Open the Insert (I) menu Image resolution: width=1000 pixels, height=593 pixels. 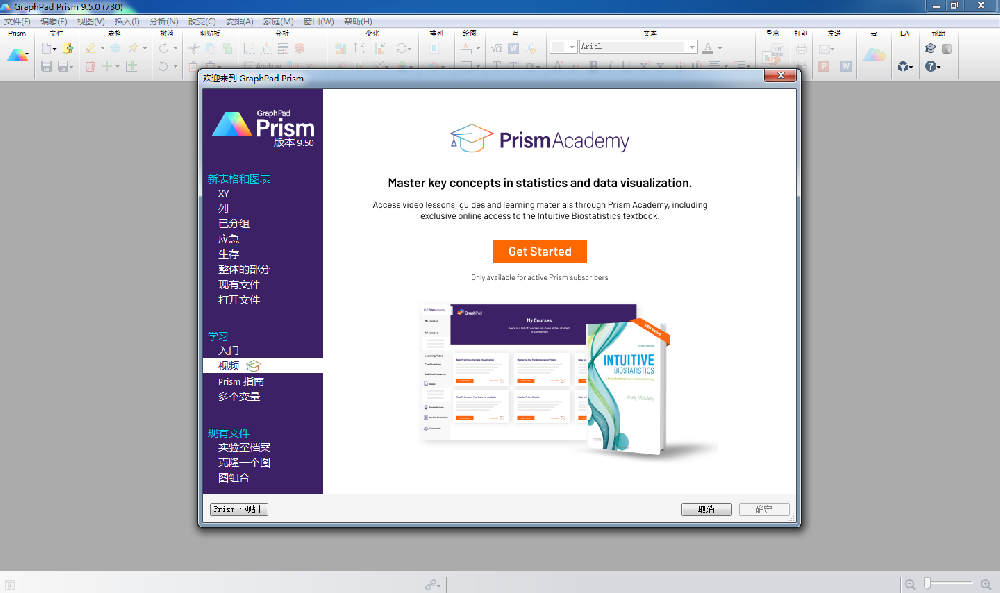(127, 21)
